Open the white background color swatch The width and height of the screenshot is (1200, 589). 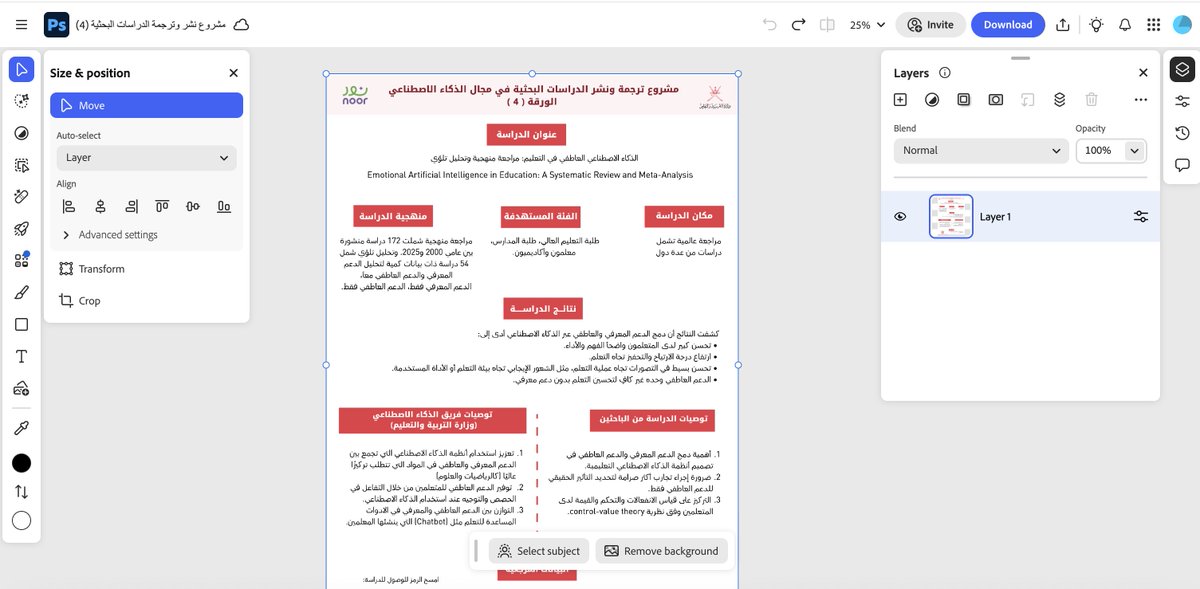(21, 521)
